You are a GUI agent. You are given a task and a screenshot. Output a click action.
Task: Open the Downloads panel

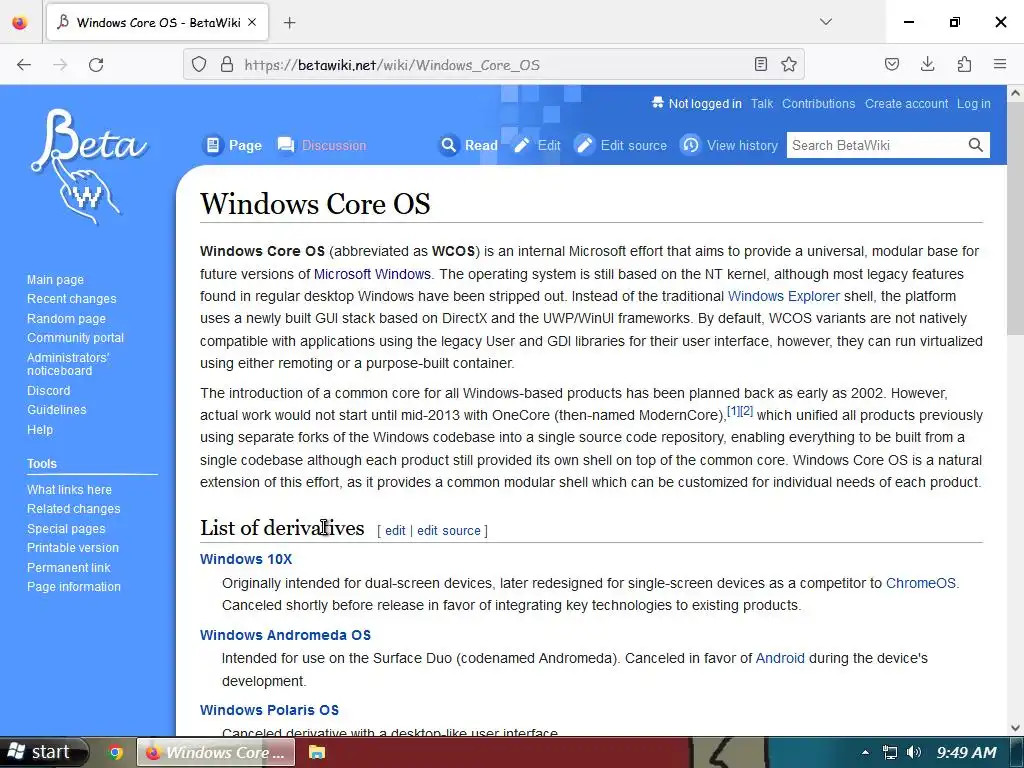tap(927, 64)
